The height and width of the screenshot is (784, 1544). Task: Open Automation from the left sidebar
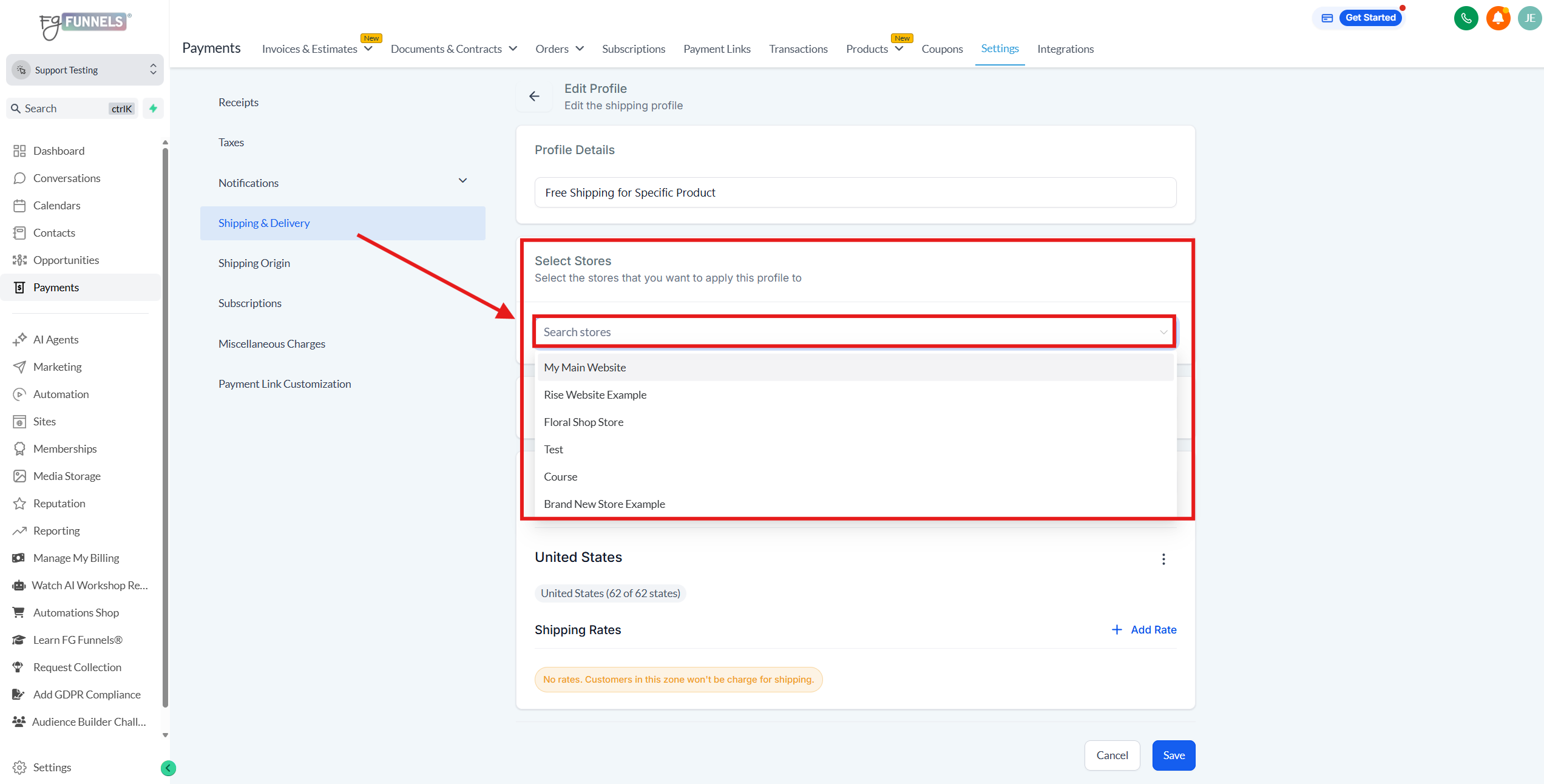point(61,394)
